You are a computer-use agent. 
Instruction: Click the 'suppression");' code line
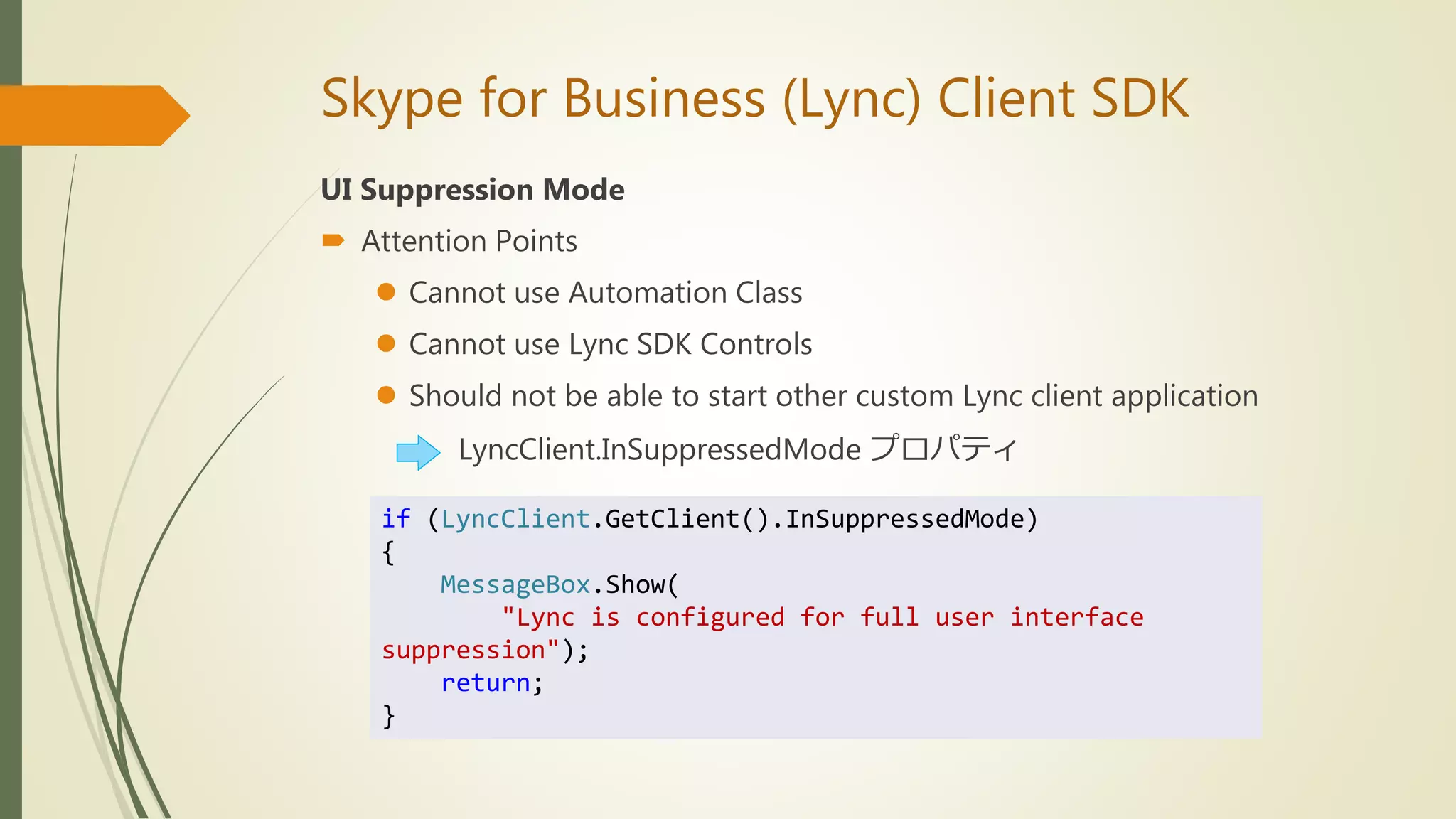pyautogui.click(x=486, y=650)
